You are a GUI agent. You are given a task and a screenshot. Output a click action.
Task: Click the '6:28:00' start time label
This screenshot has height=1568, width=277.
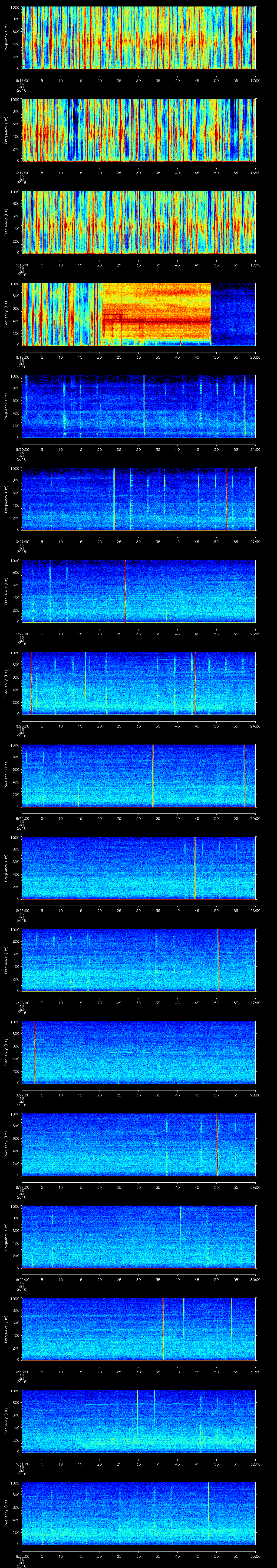tap(22, 1187)
